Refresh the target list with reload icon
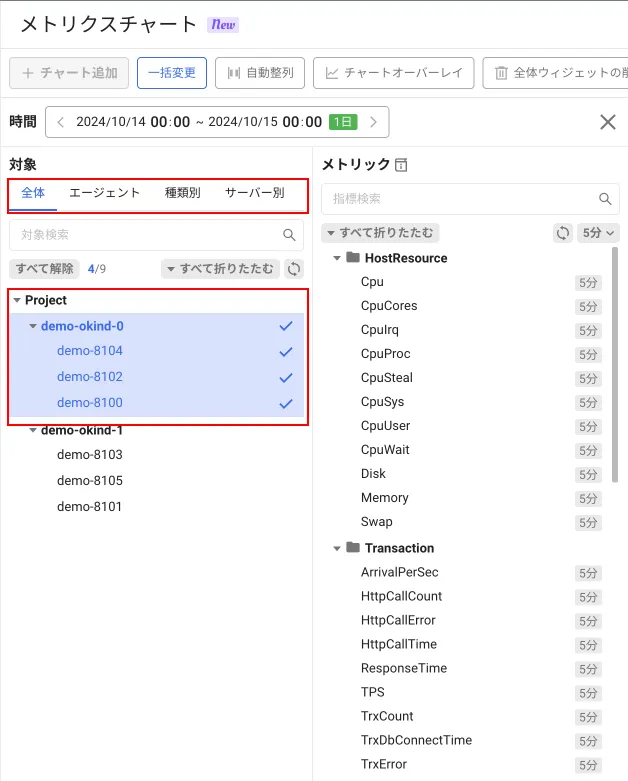Screen dimensions: 628x781 pos(294,269)
